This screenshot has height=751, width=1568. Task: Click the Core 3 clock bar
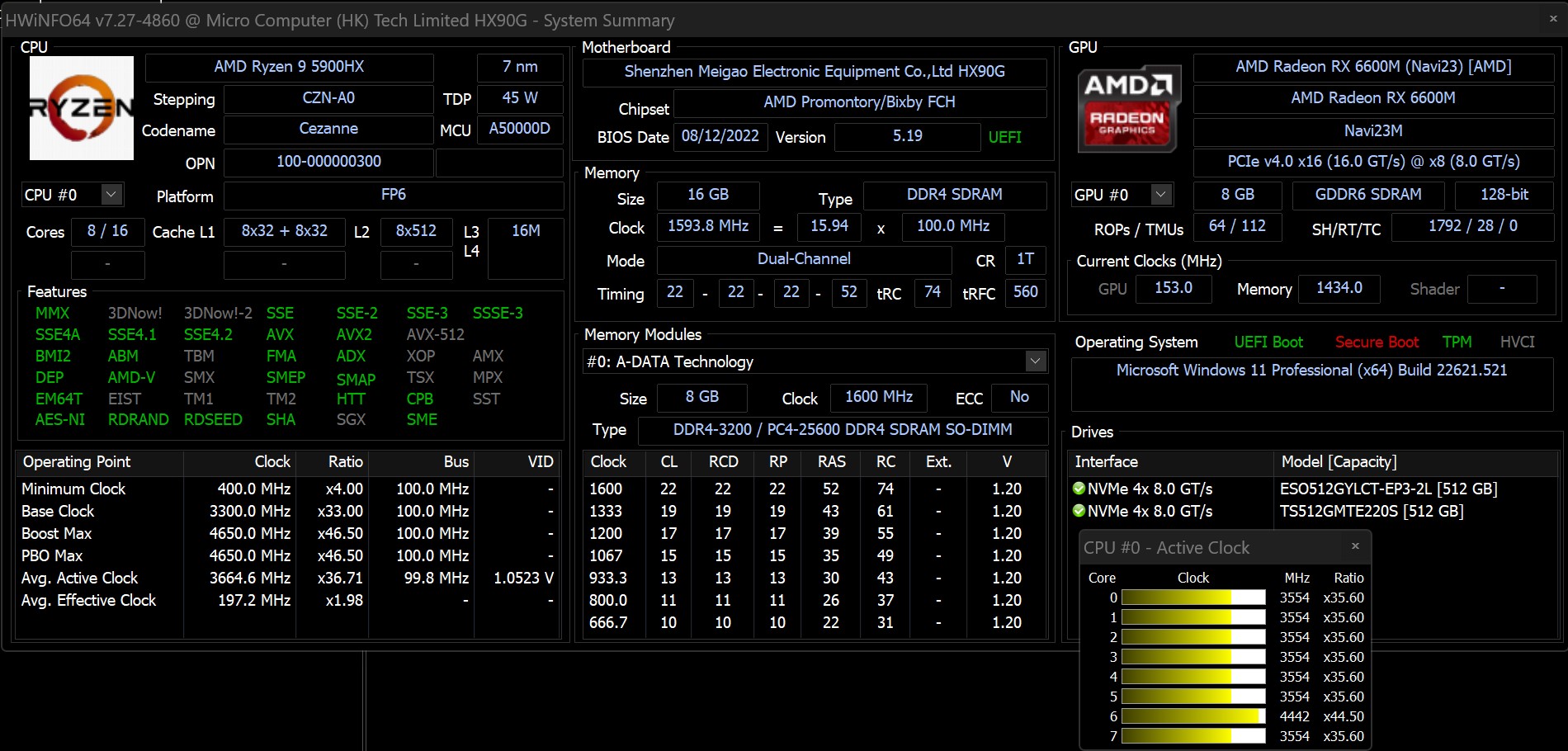[x=1193, y=657]
